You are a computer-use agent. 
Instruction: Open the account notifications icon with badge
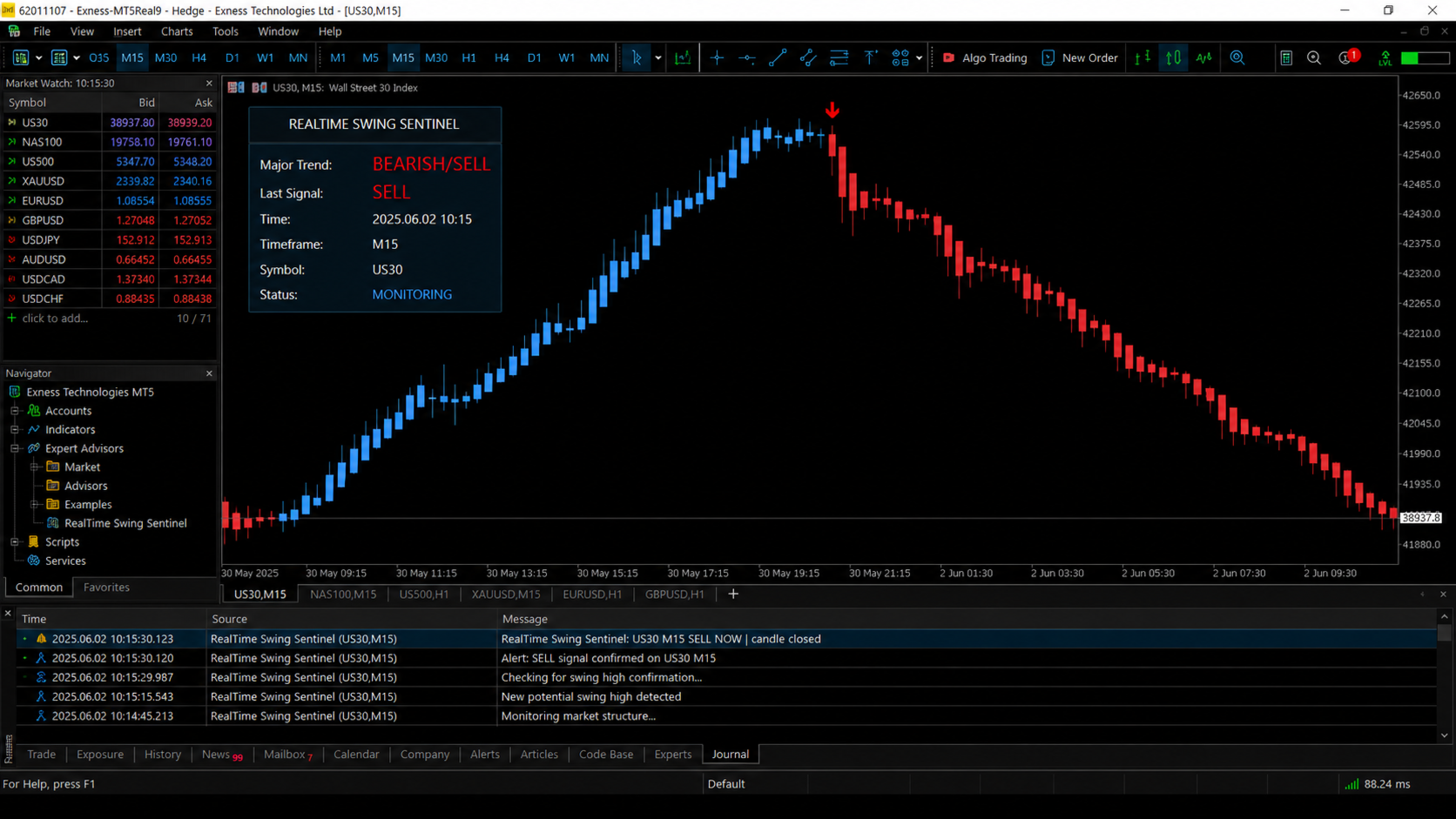point(1348,57)
